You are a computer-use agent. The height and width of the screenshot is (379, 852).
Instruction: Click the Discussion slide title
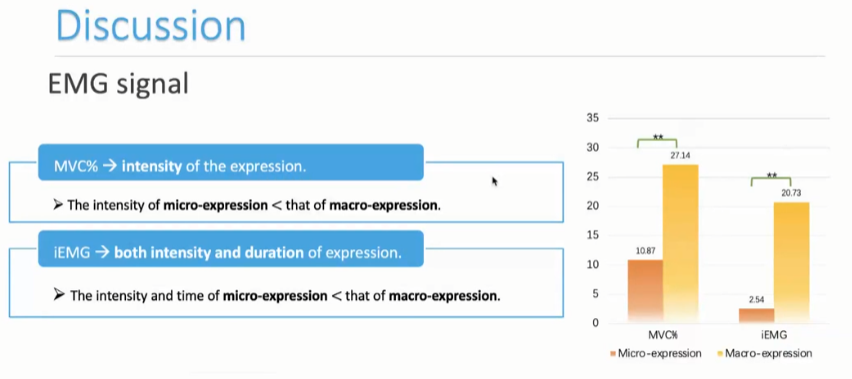pos(151,25)
